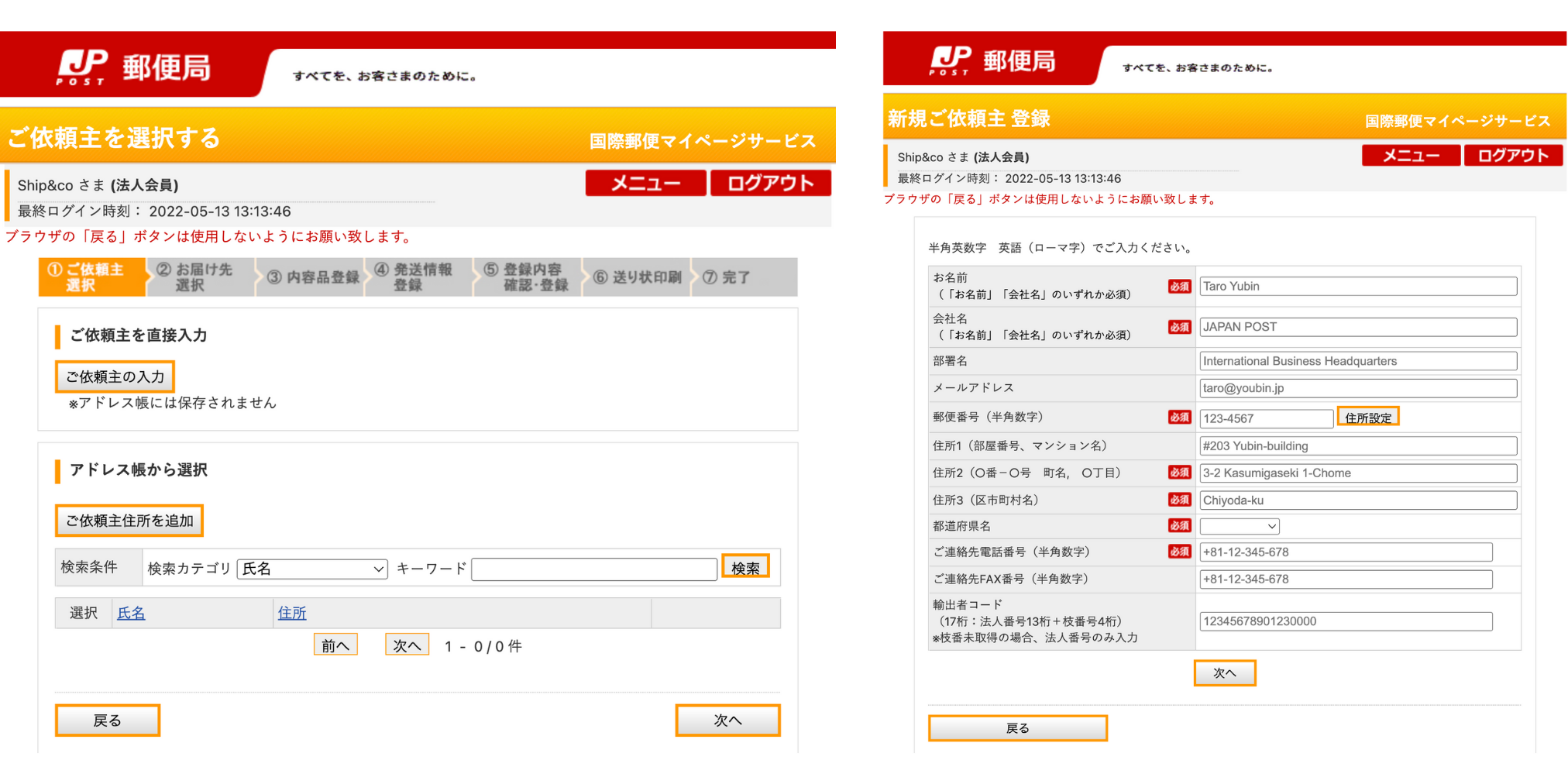
Task: Expand the 検索カテゴリ dropdown showing 氏名
Action: pos(312,569)
